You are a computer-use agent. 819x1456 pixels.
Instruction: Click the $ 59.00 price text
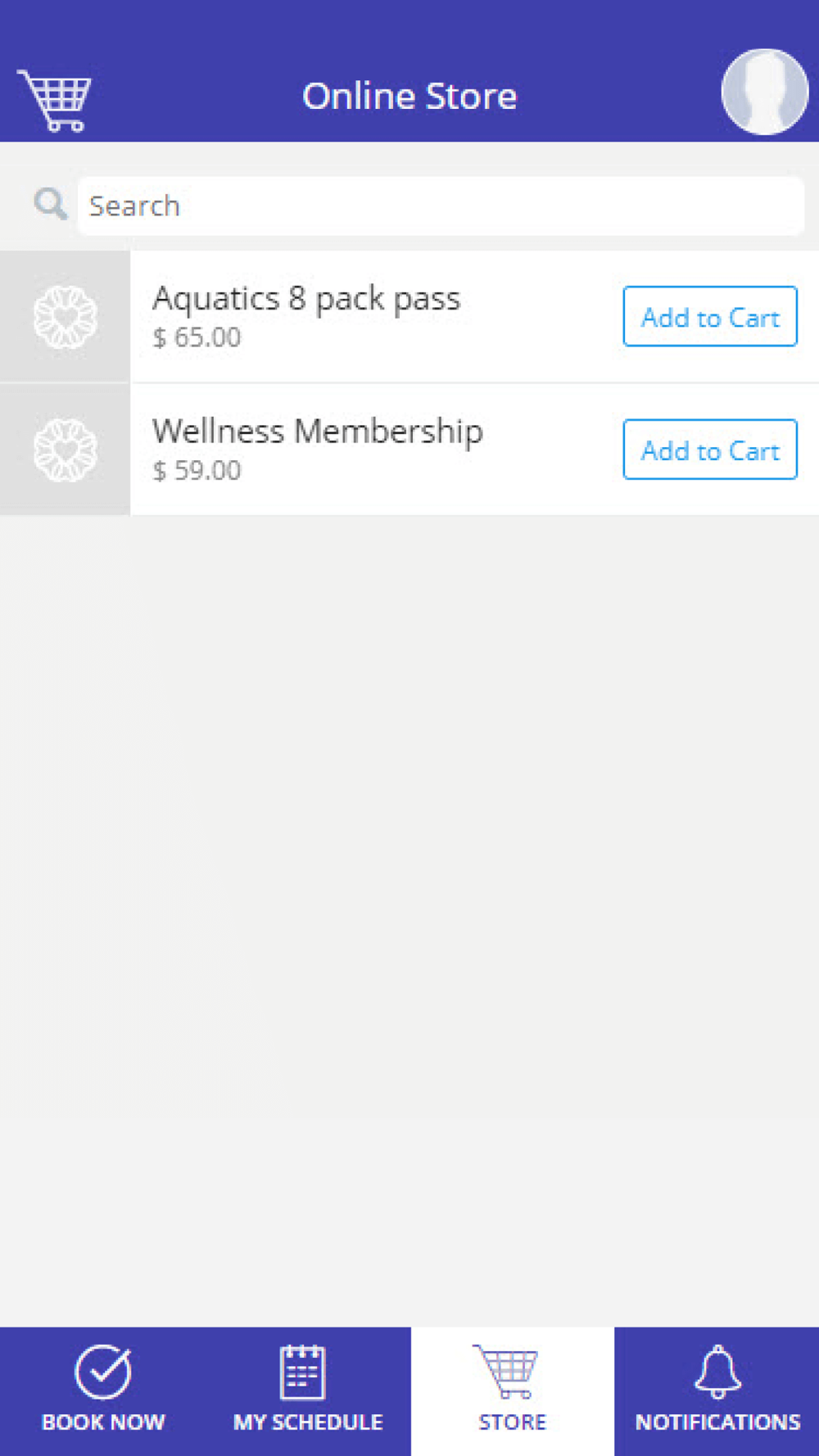pos(197,470)
